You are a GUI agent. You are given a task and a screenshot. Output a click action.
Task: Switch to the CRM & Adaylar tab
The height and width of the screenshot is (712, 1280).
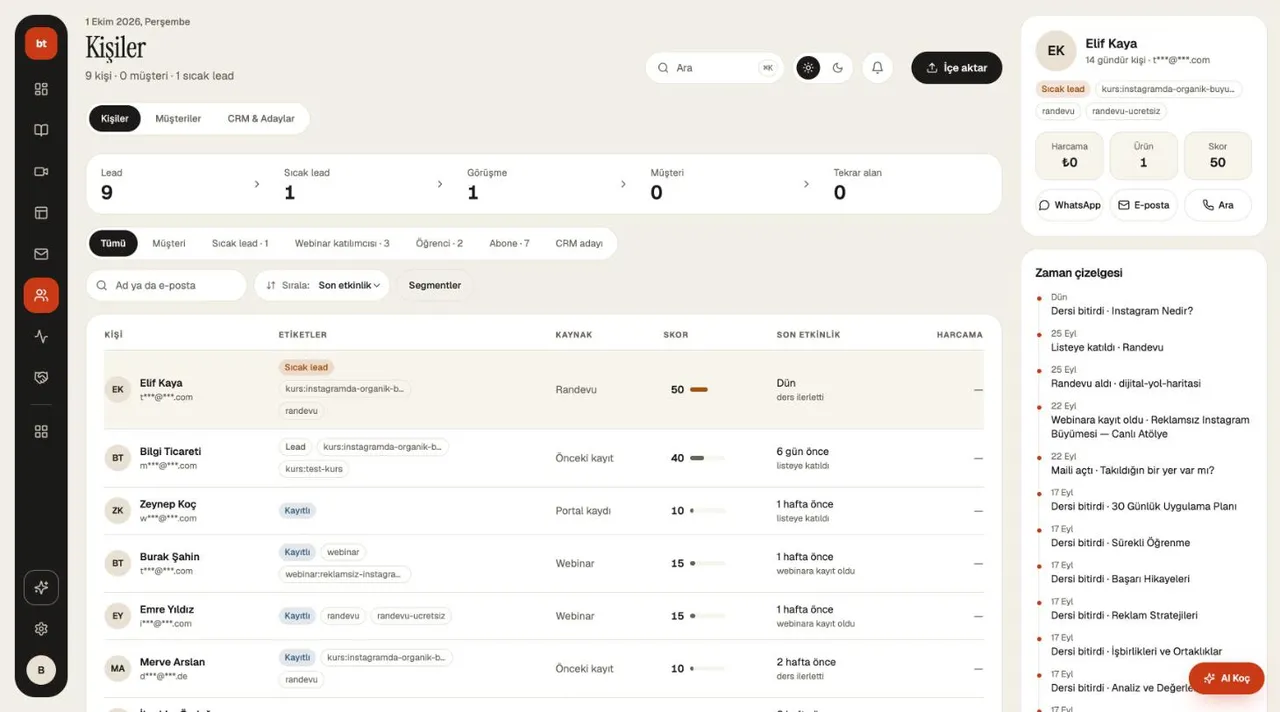(x=261, y=119)
